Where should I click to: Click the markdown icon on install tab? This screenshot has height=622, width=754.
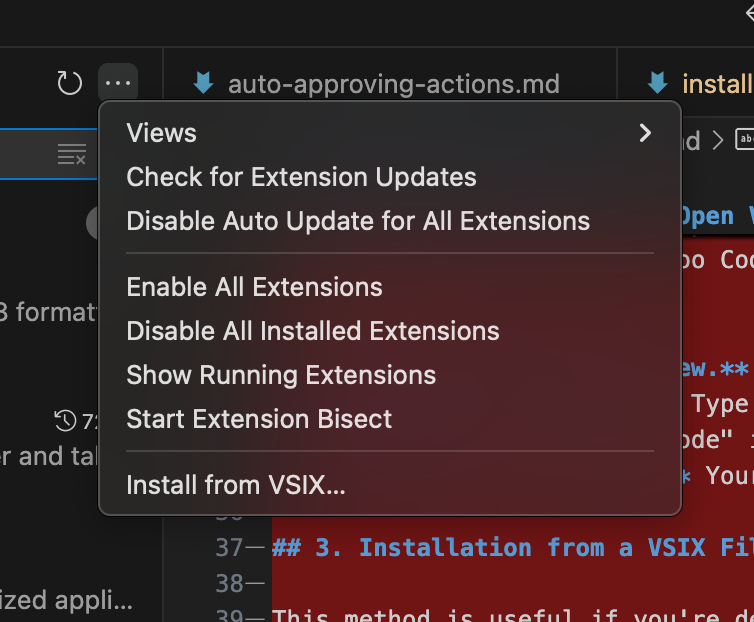[657, 83]
